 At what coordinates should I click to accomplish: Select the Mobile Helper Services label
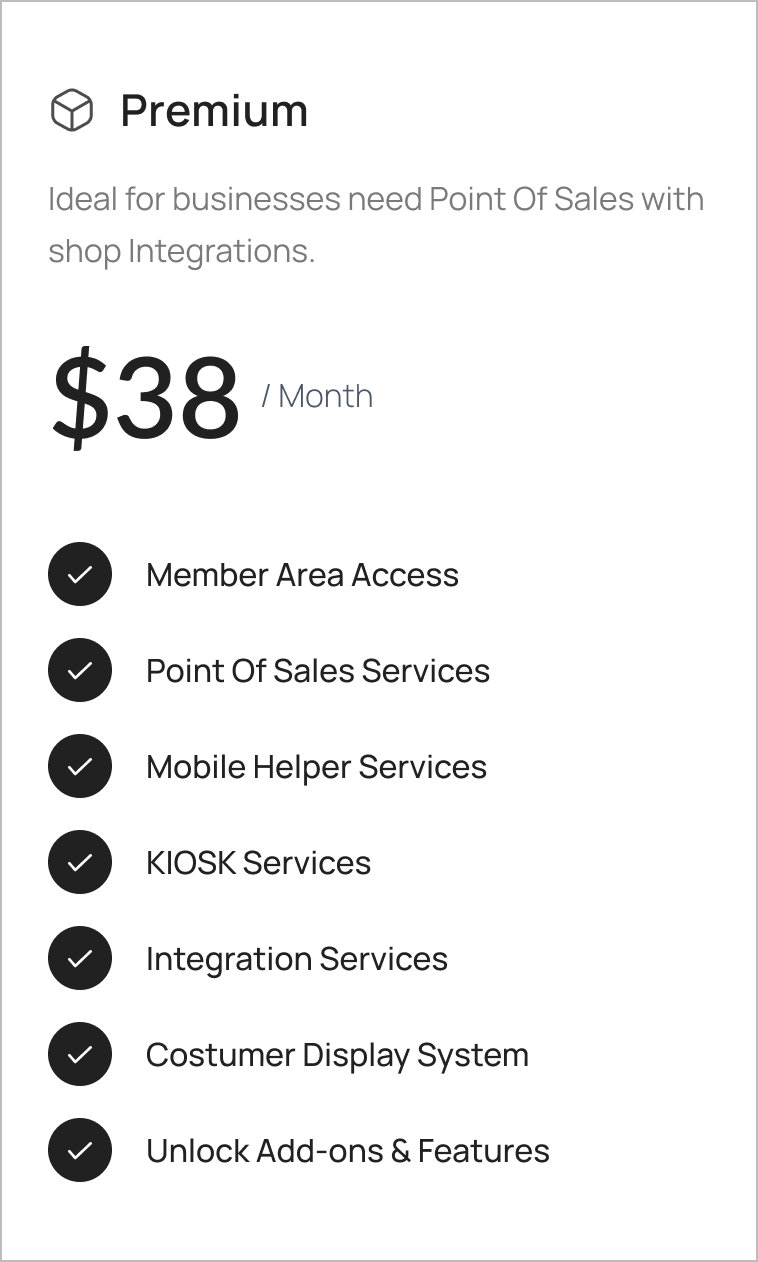[316, 767]
